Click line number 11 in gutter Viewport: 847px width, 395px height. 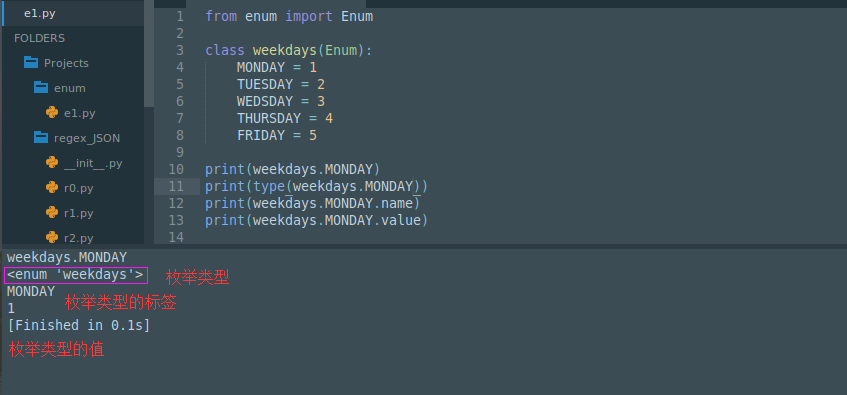(176, 186)
